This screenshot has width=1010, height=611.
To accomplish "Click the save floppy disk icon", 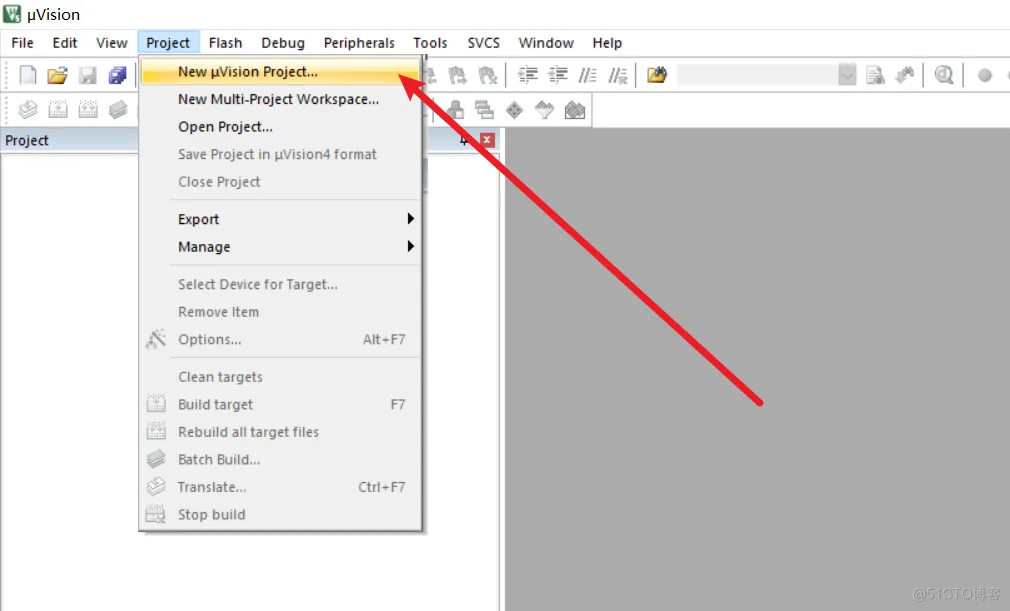I will click(x=88, y=75).
